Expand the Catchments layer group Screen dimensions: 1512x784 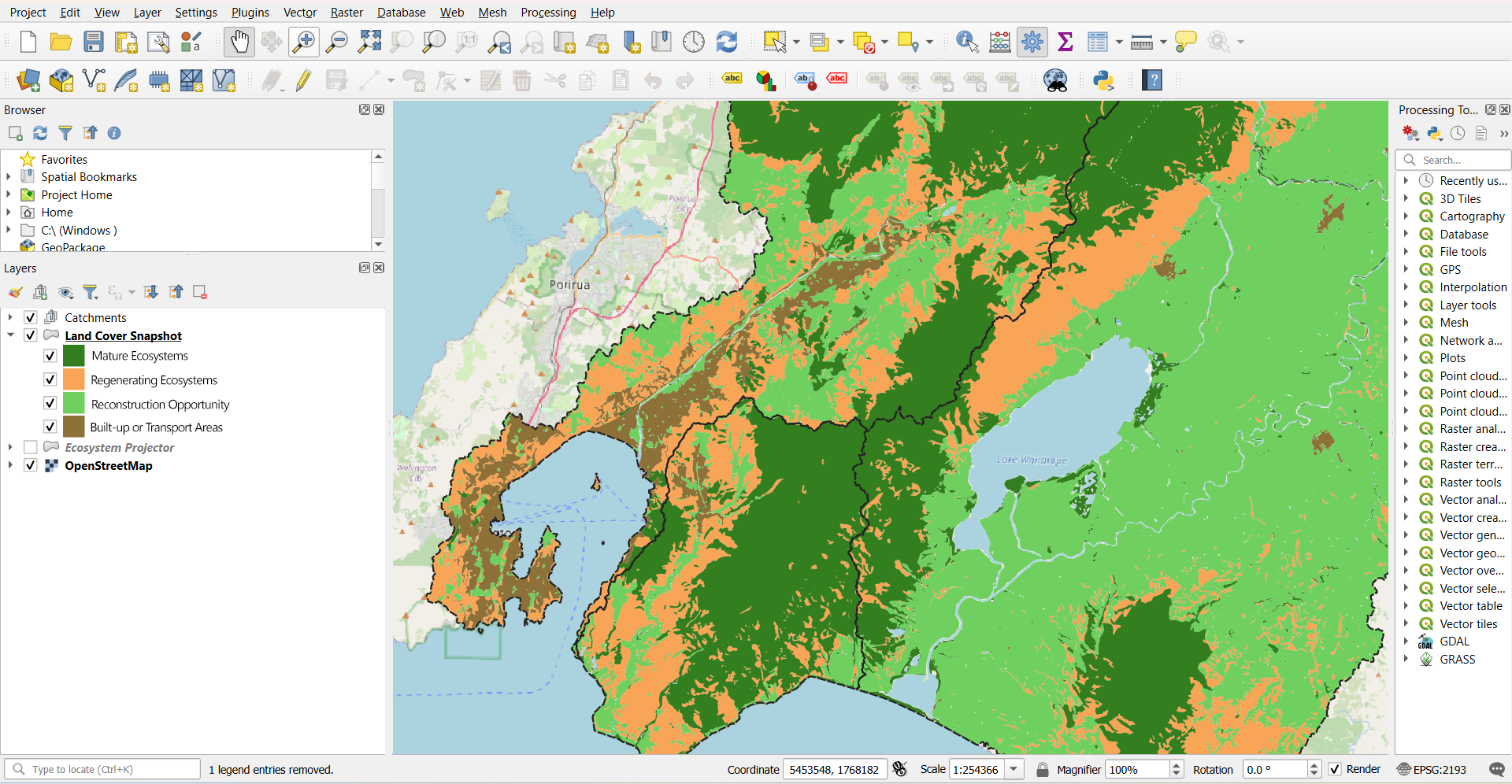(10, 317)
